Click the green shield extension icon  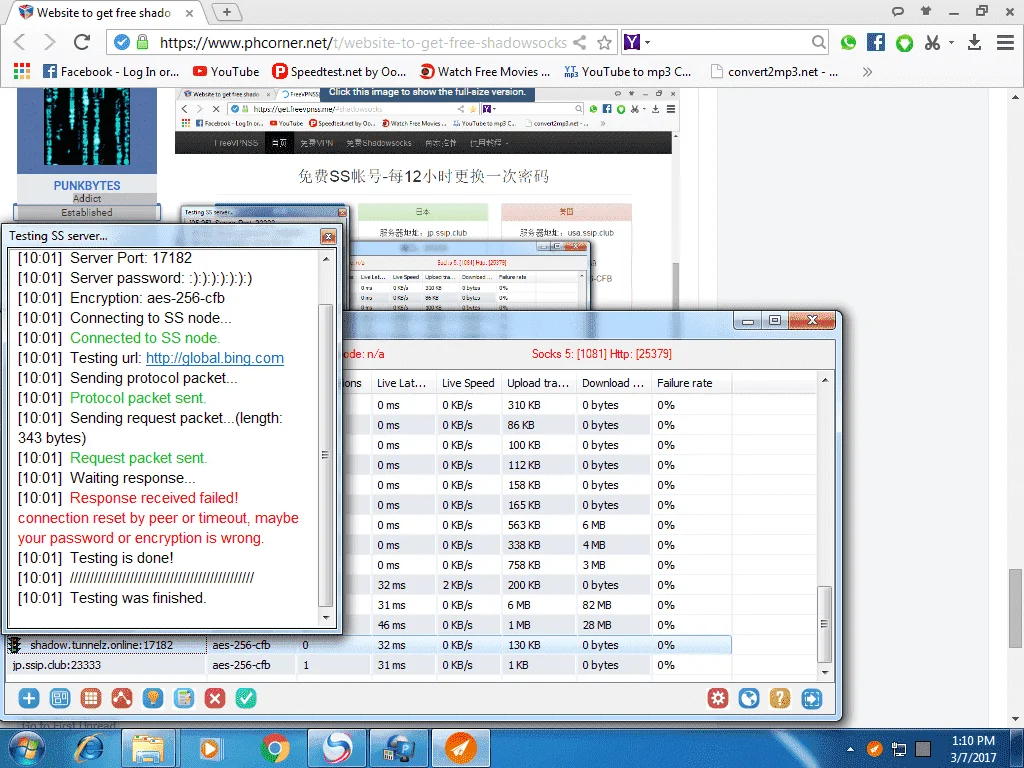pos(904,43)
